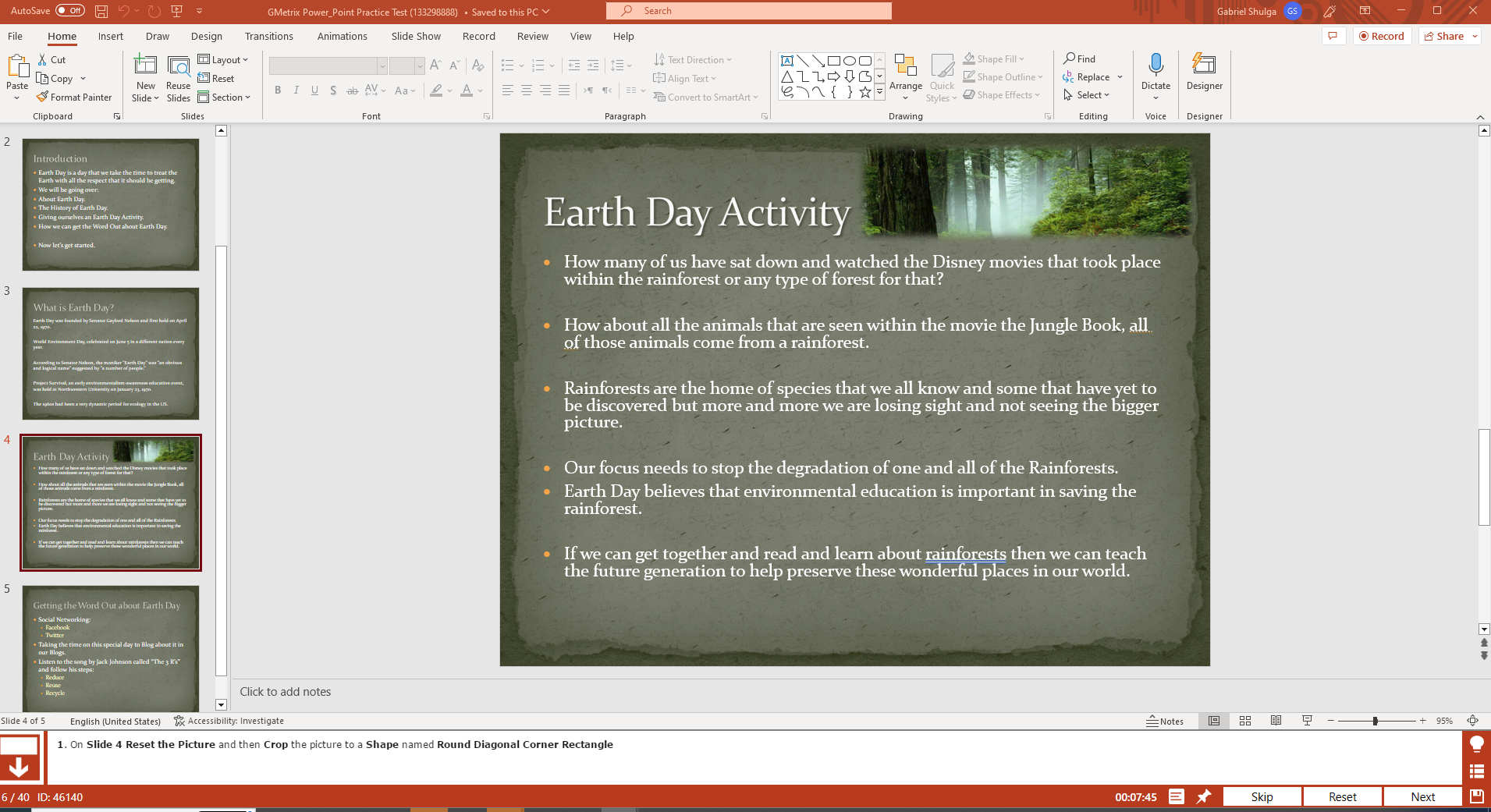Image resolution: width=1491 pixels, height=812 pixels.
Task: Click the Reuse Slides icon
Action: coord(178,76)
